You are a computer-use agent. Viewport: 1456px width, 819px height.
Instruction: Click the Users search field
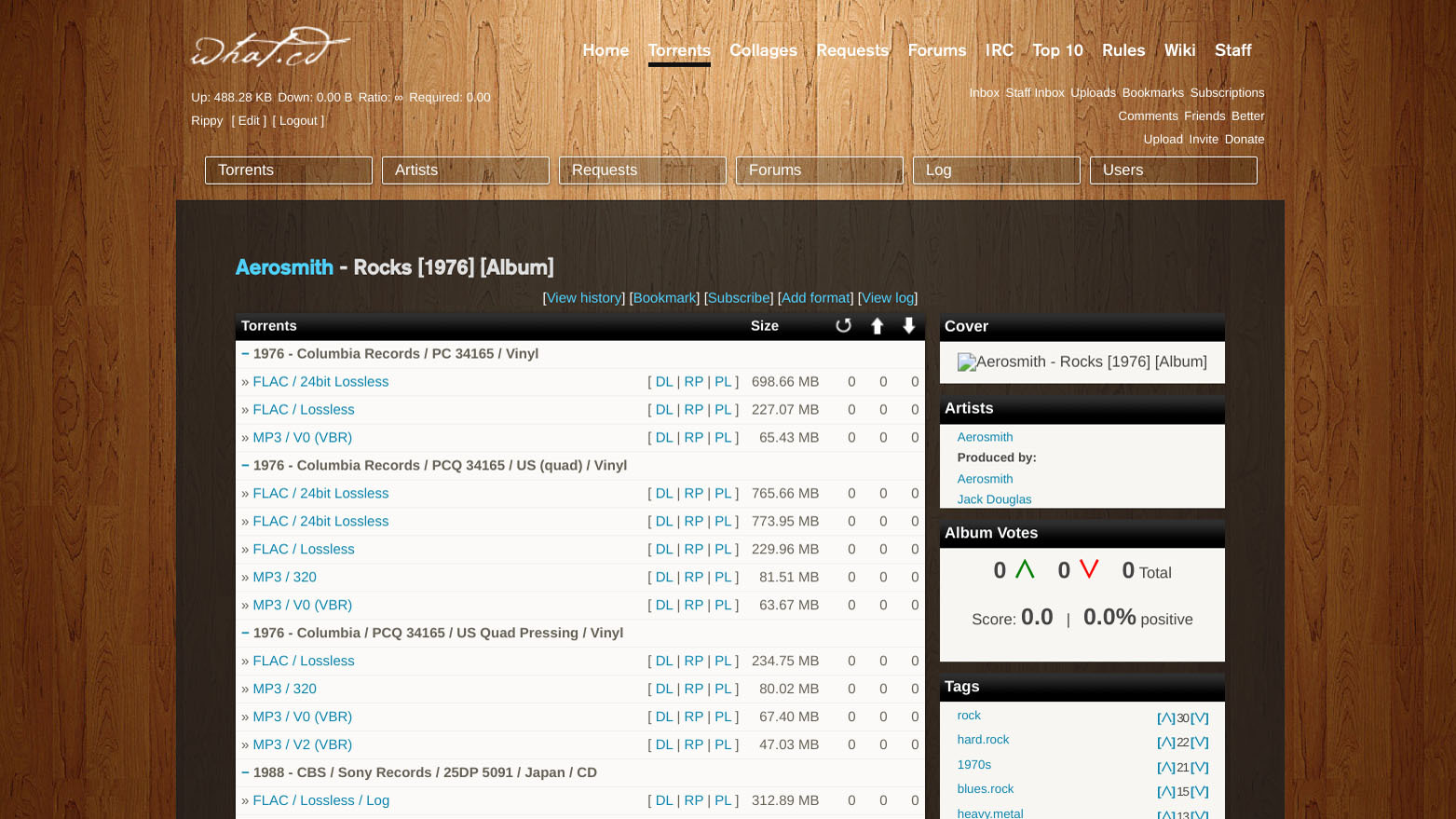click(x=1174, y=171)
